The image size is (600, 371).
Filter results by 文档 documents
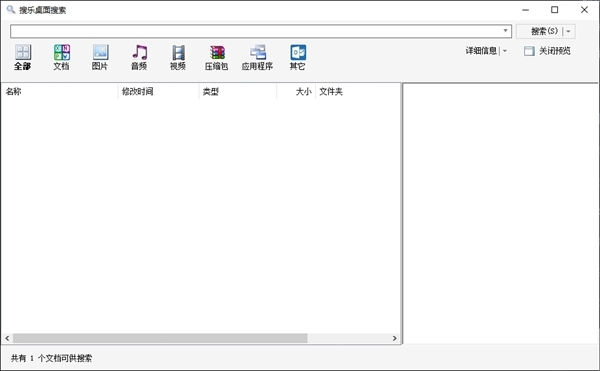[62, 57]
